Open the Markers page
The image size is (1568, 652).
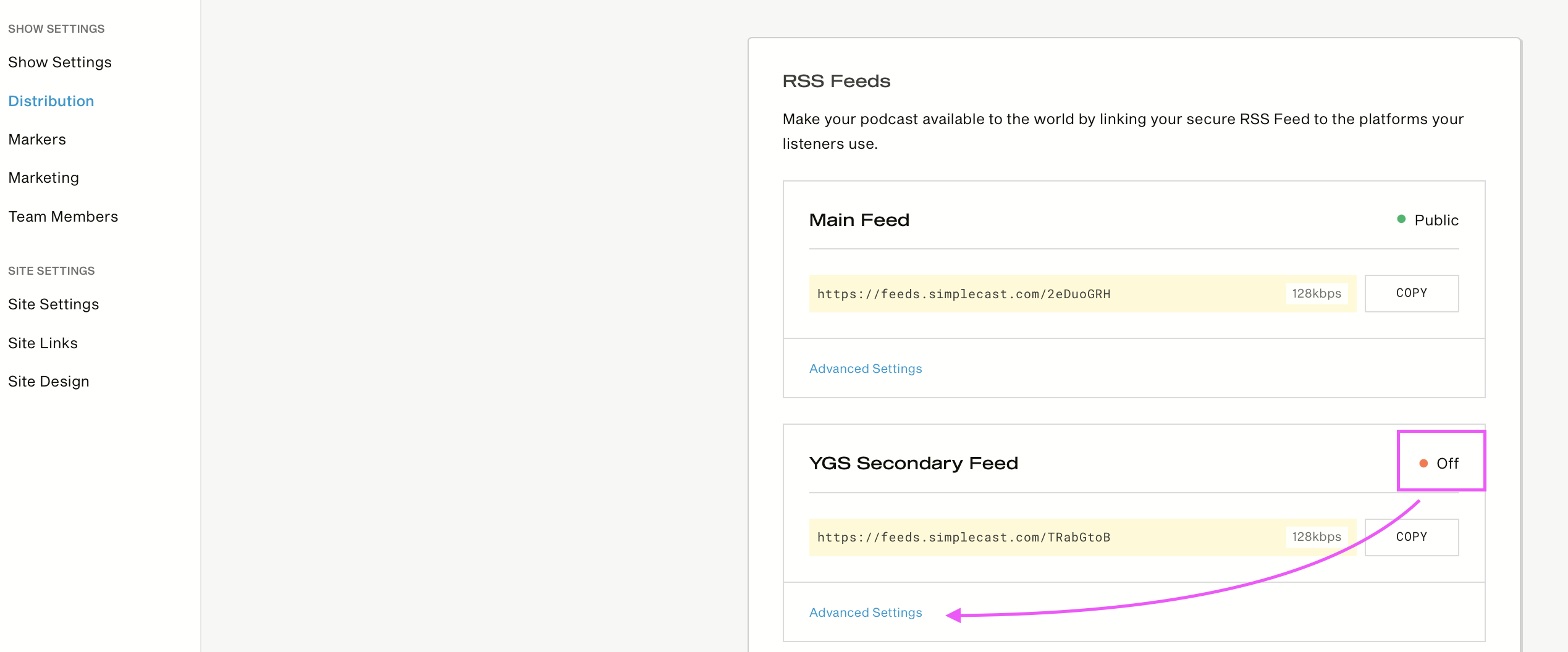pos(37,140)
